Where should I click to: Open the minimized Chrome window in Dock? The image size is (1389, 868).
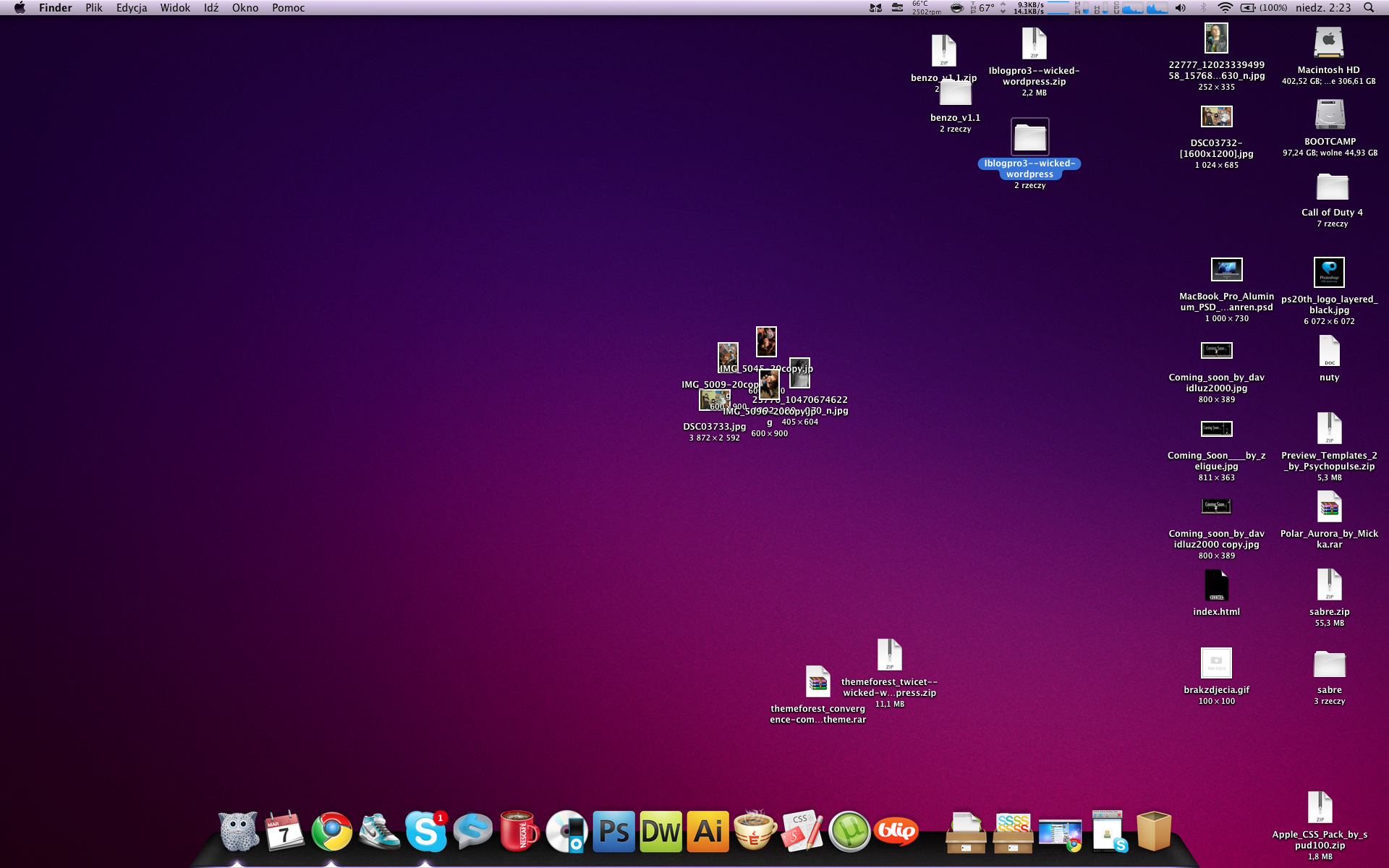coord(1060,834)
